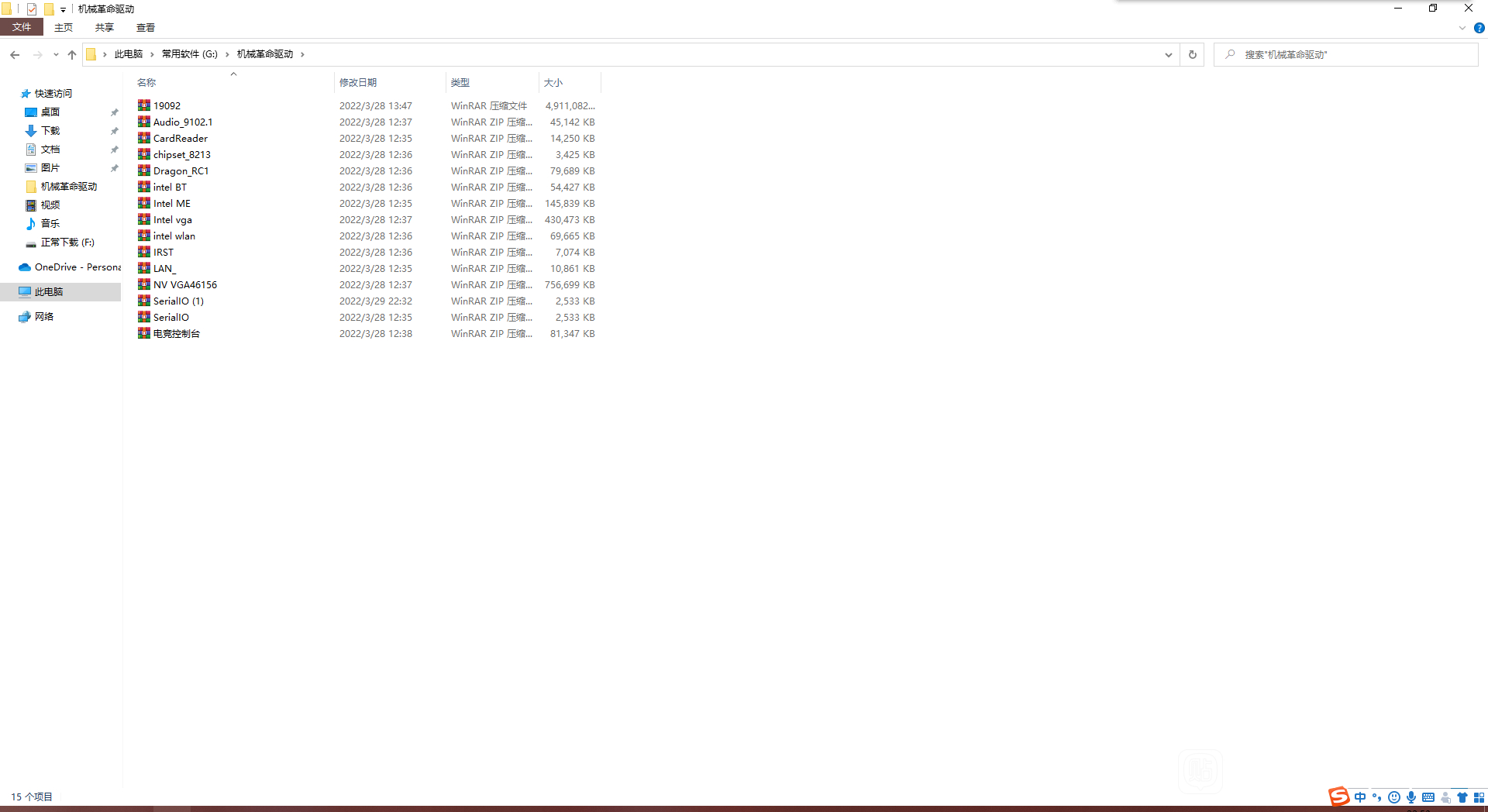Open recent locations dropdown arrow
This screenshot has height=812, width=1488.
(56, 54)
